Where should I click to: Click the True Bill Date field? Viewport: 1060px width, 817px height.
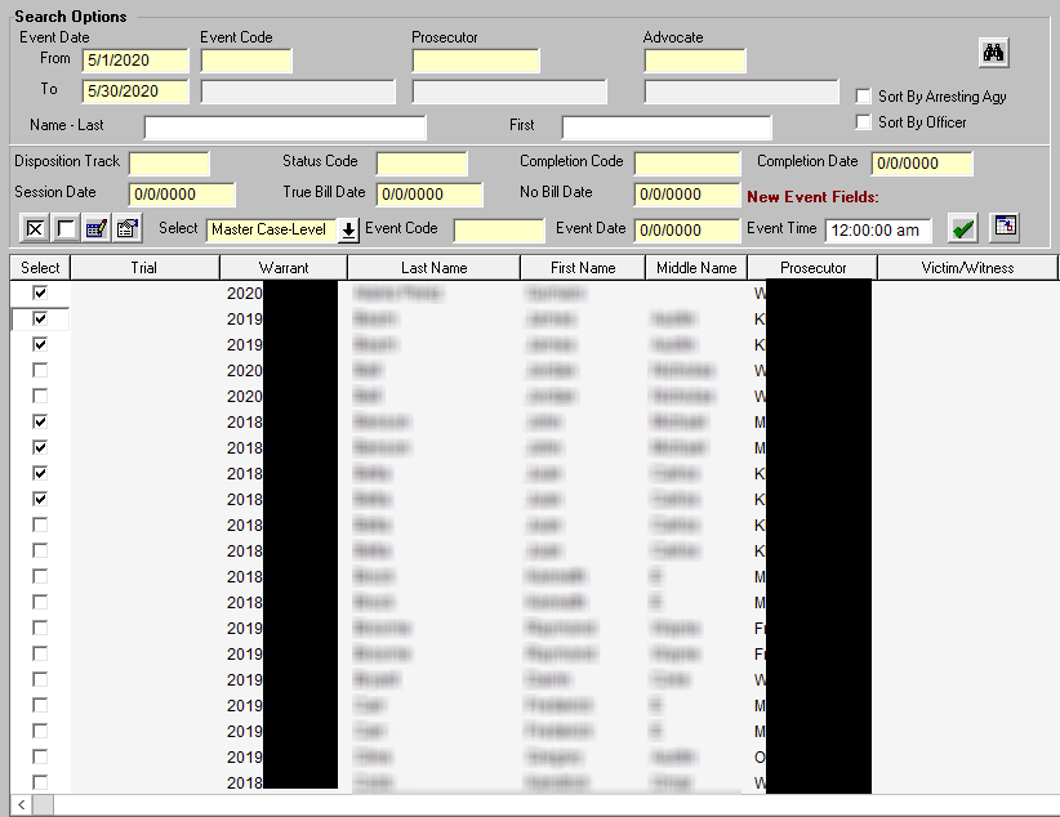tap(429, 195)
